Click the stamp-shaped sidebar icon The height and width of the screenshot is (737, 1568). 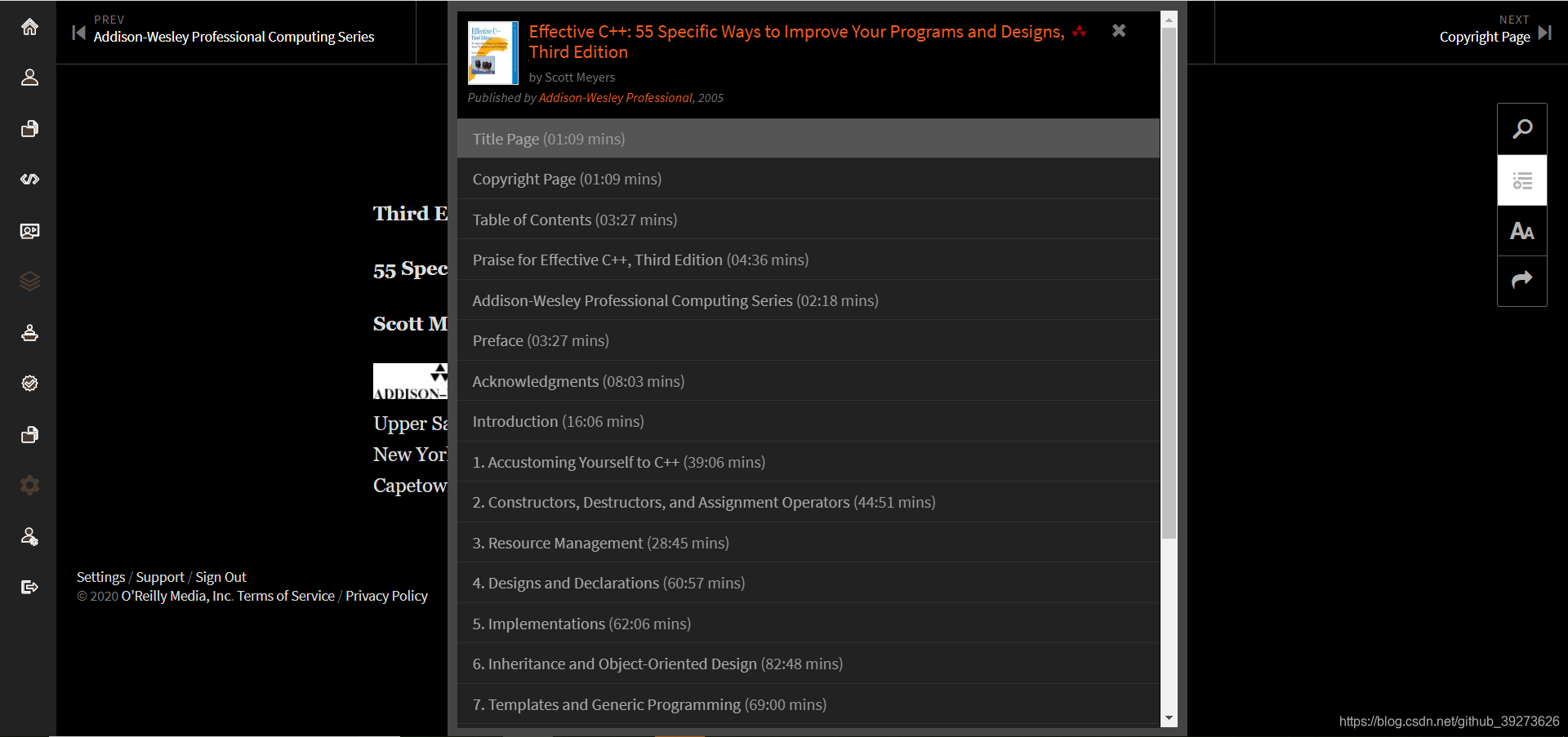click(29, 333)
